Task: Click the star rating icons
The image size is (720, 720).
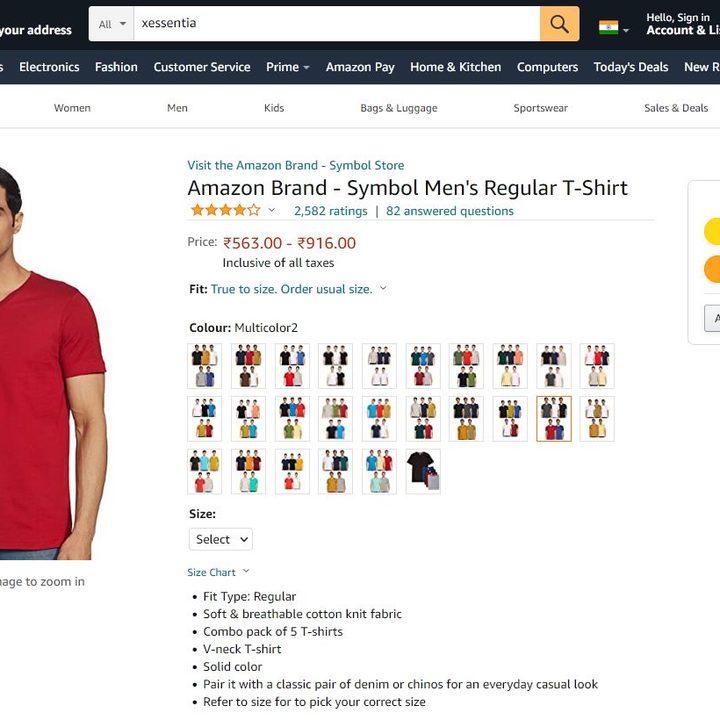Action: point(225,211)
